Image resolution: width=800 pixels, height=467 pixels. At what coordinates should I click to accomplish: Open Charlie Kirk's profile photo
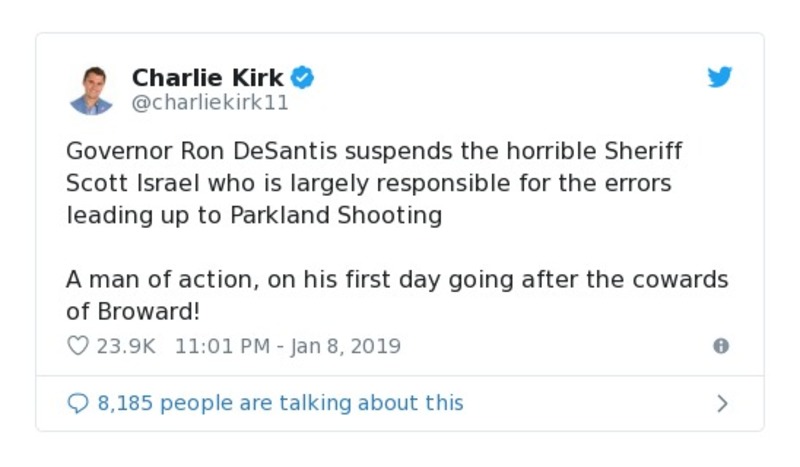[x=92, y=90]
